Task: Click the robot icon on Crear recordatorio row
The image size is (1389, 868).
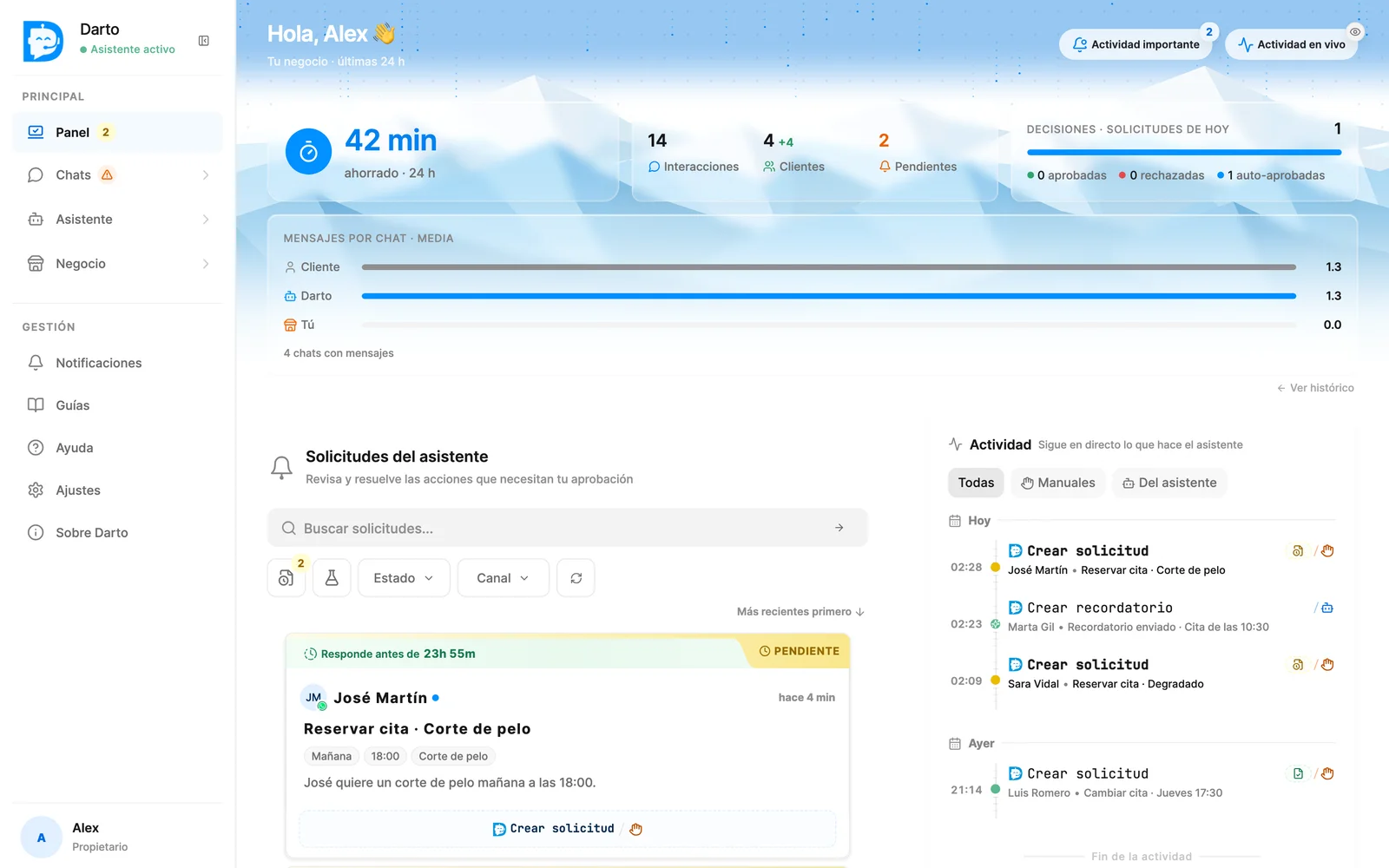Action: coord(1327,608)
